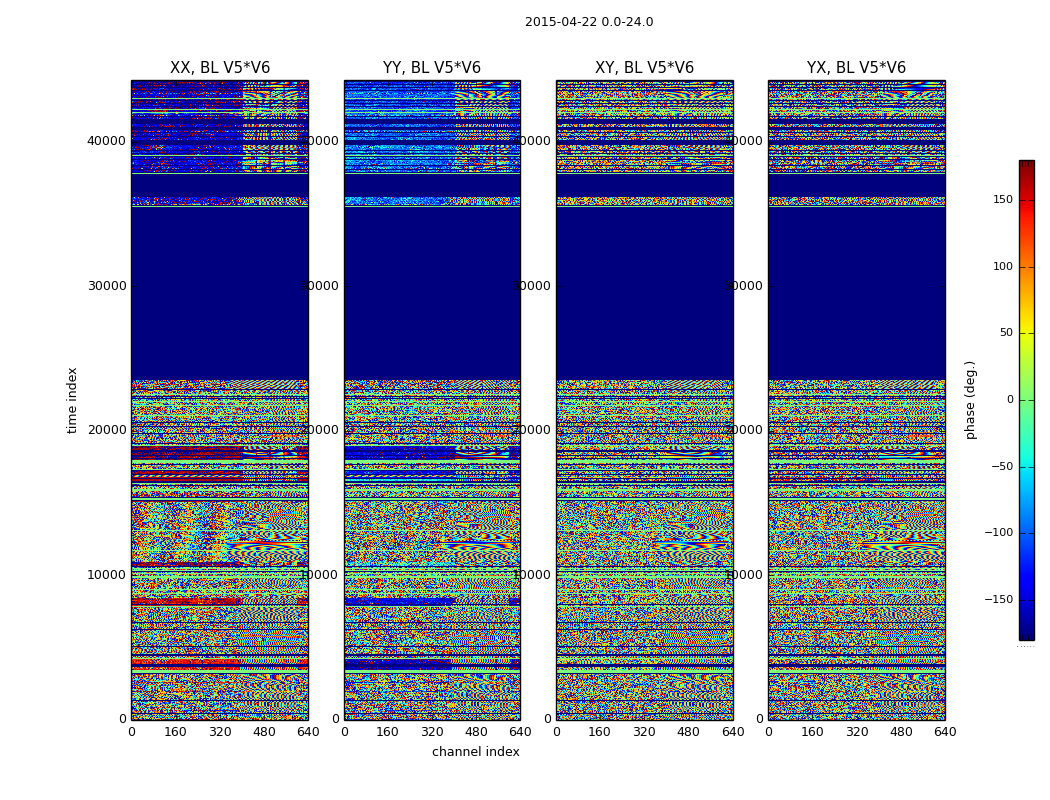Click the colorbar tick label "−150"
Viewport: 1050px width, 800px height.
(x=998, y=599)
